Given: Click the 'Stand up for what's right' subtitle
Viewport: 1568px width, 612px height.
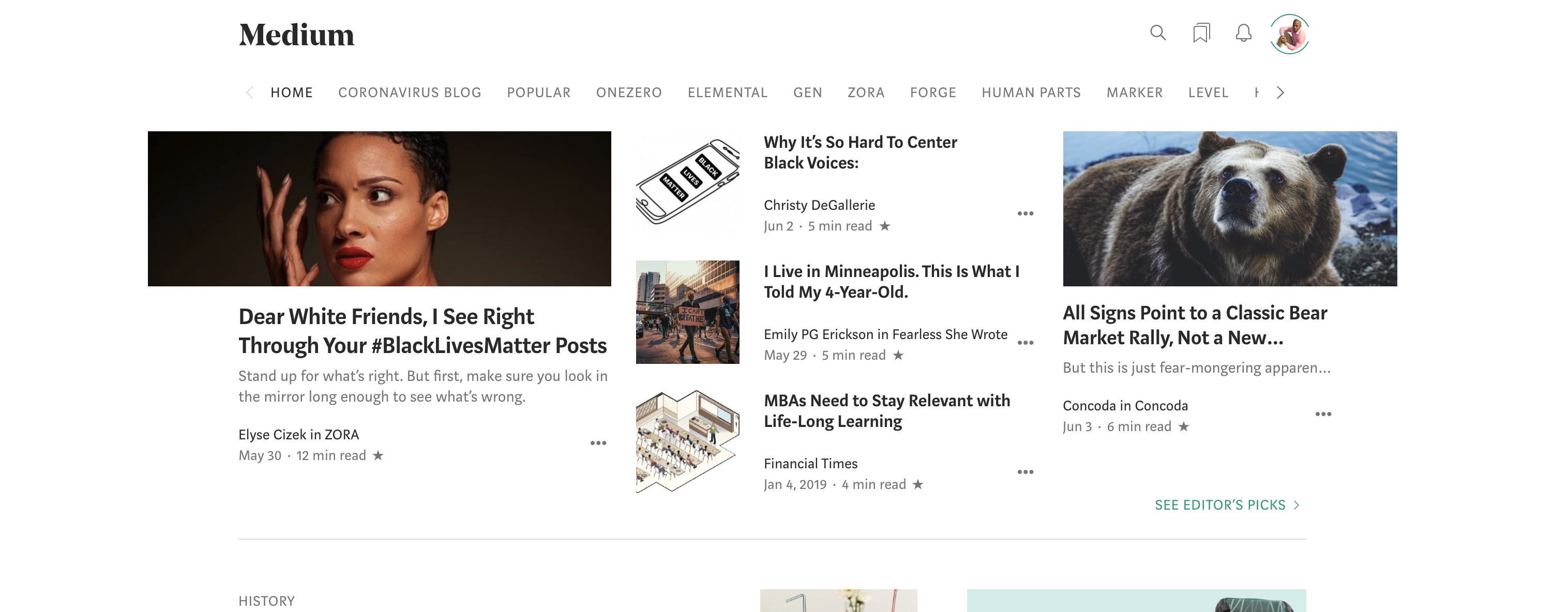Looking at the screenshot, I should pos(423,386).
